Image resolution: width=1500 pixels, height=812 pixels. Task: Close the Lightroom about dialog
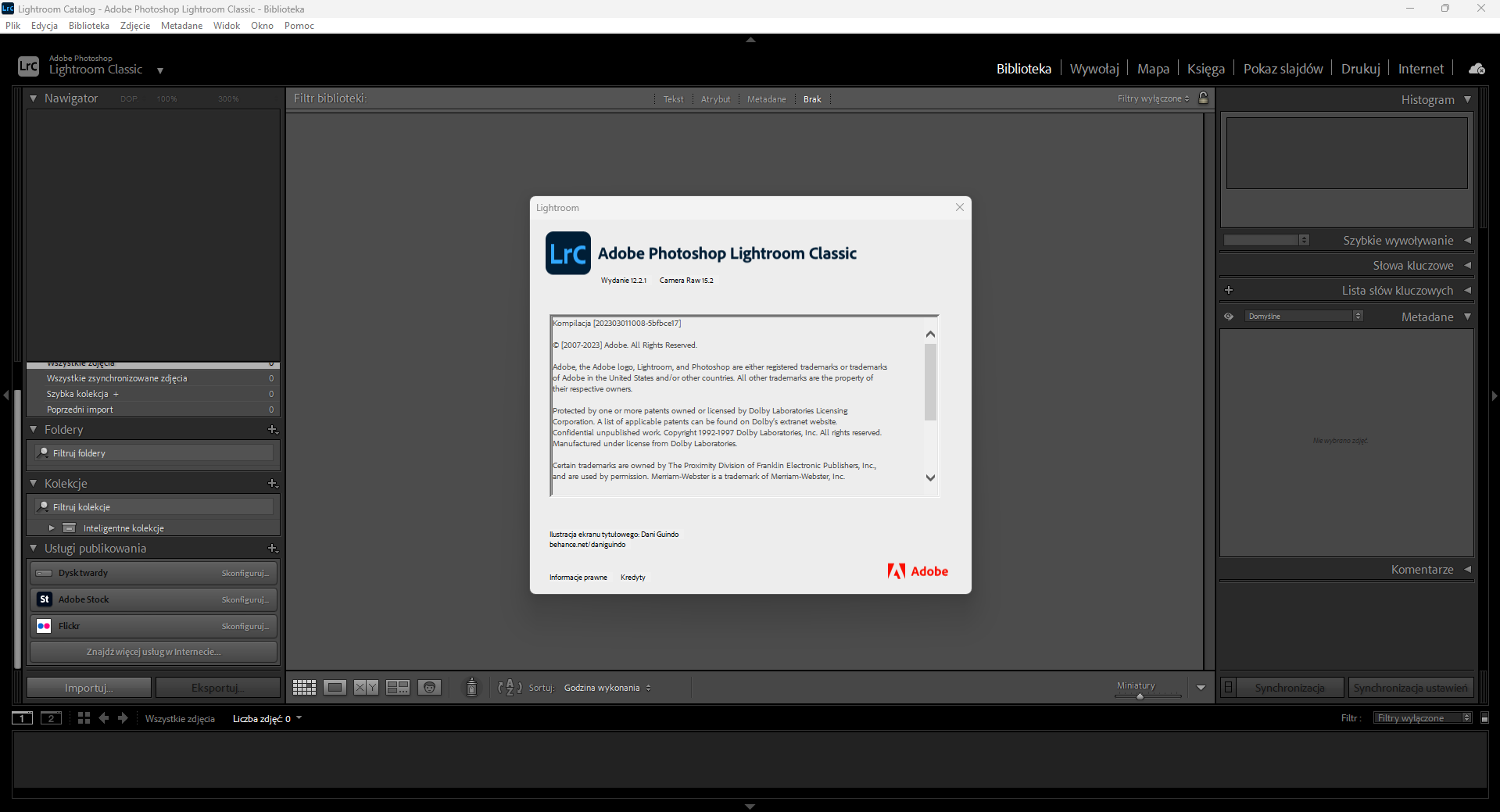coord(960,207)
